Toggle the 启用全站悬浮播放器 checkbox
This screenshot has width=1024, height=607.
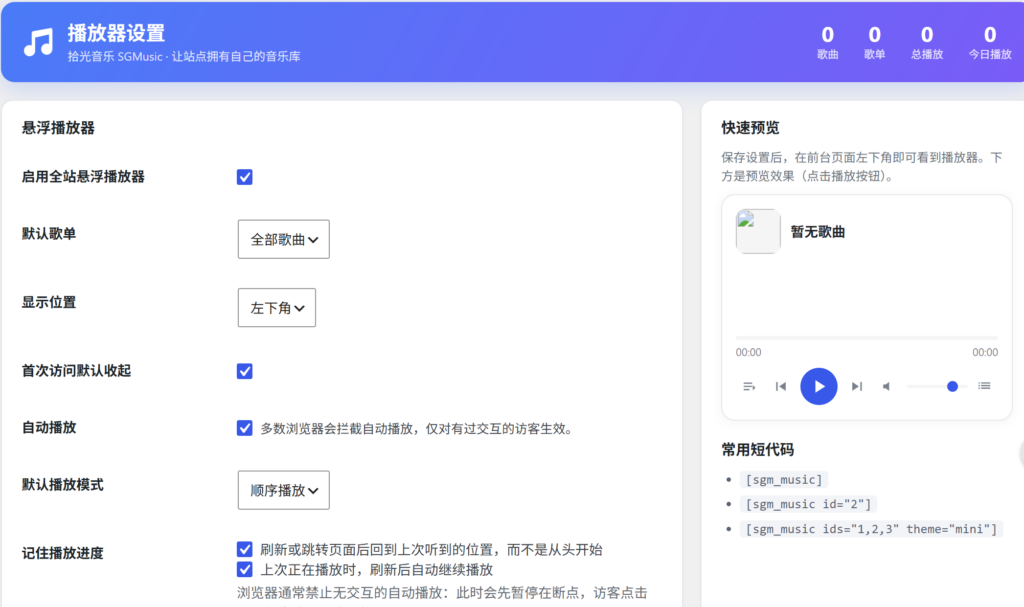[245, 177]
